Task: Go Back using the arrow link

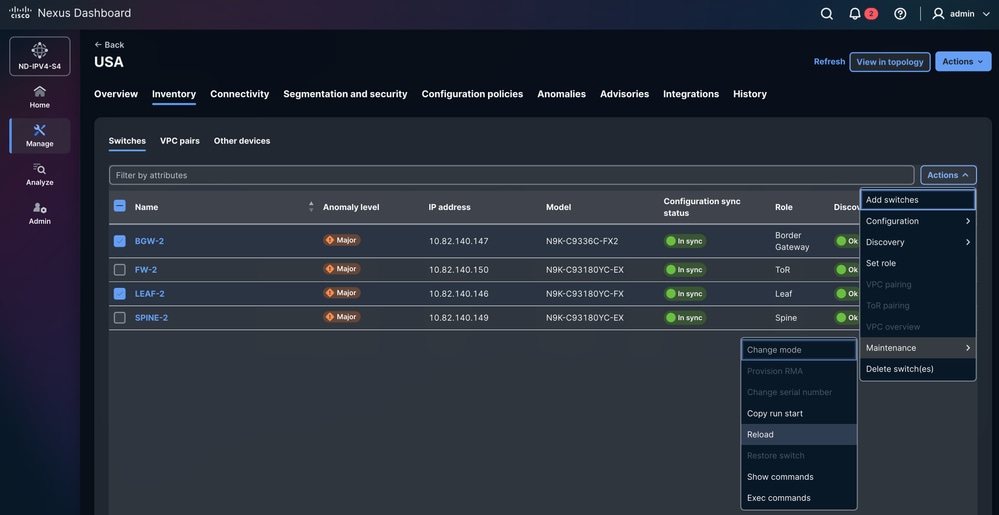Action: [109, 45]
